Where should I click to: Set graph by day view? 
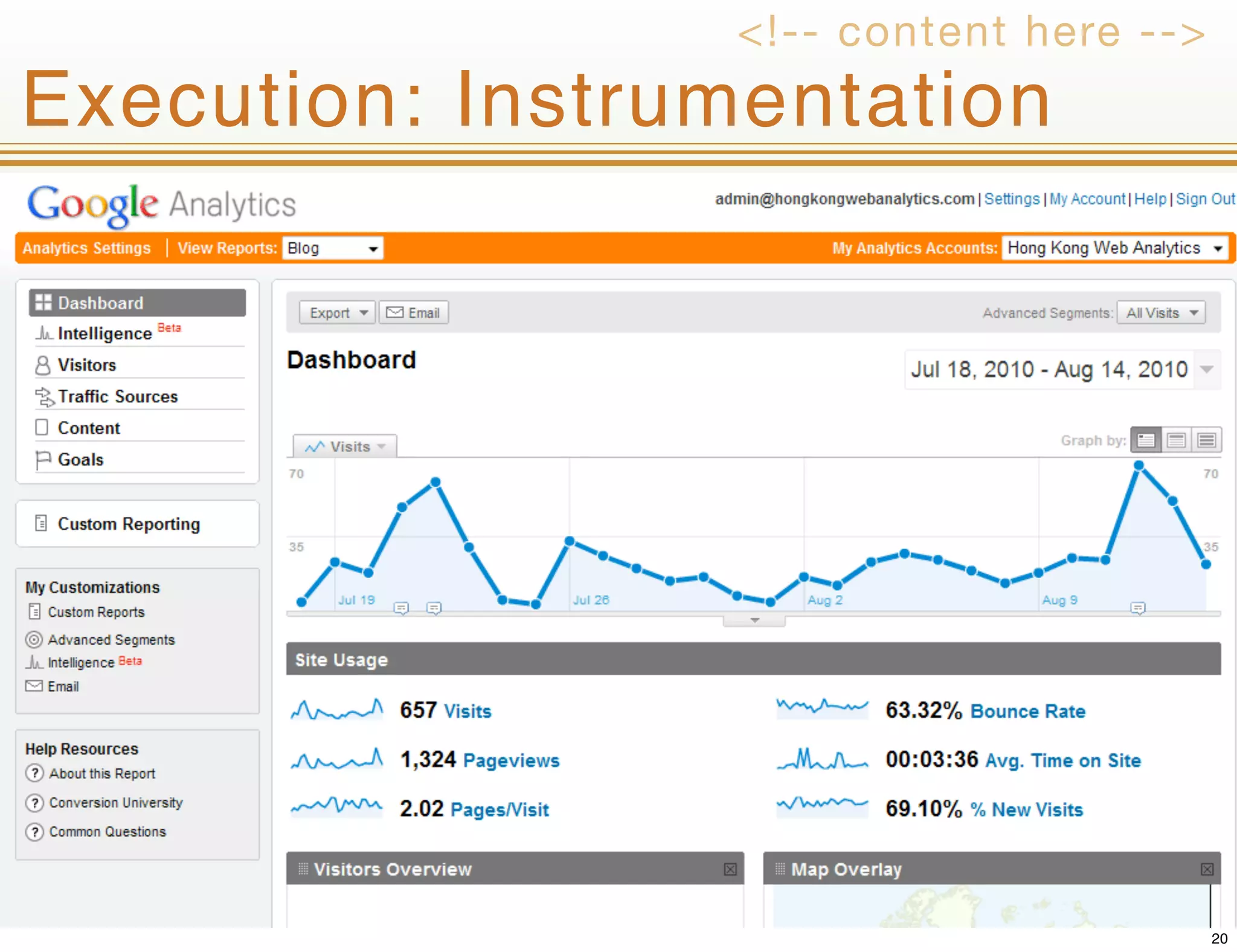coord(1146,440)
